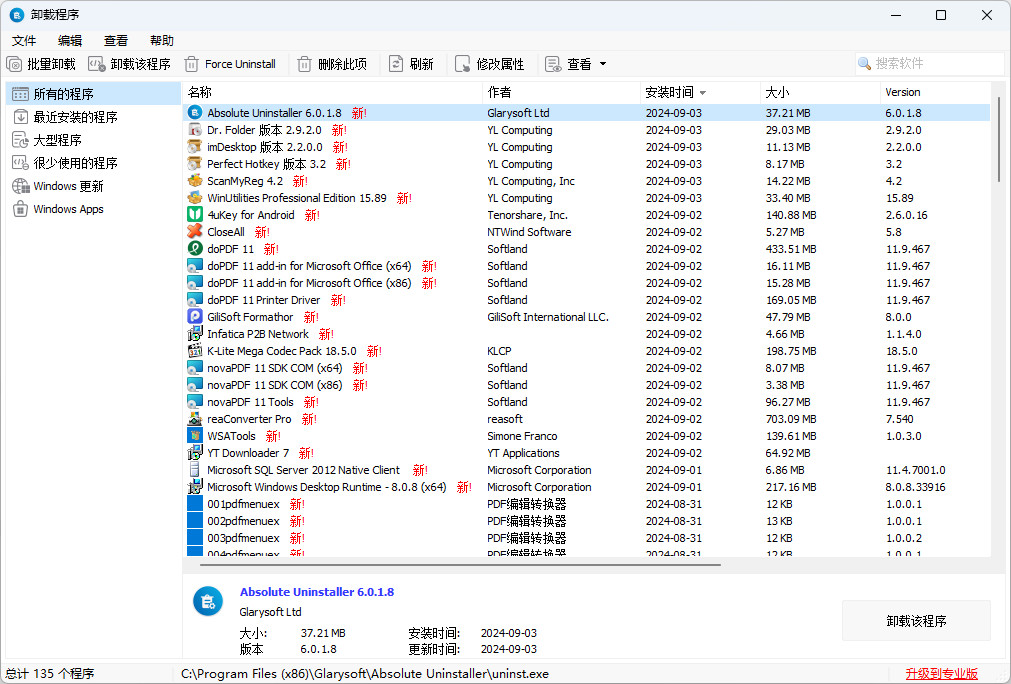The image size is (1011, 684).
Task: Select Microsoft Windows Desktop Runtime 8.0.8 row
Action: click(x=587, y=487)
